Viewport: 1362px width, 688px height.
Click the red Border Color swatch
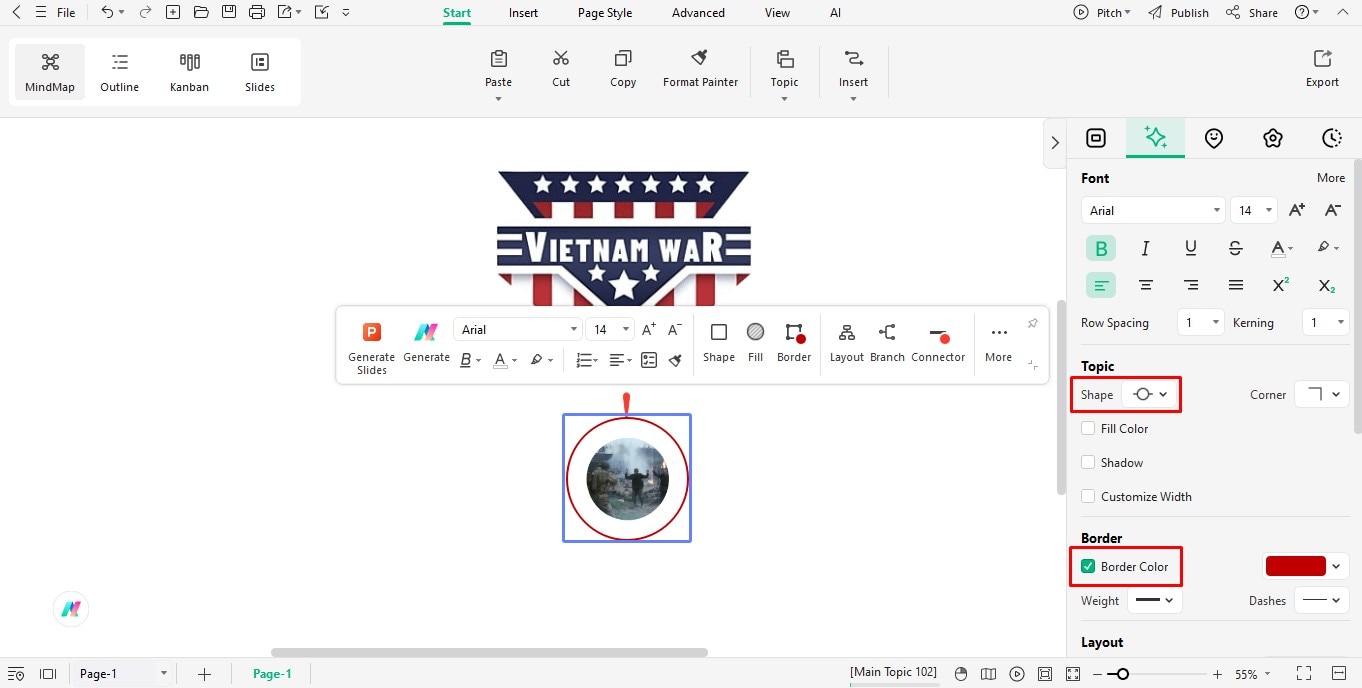[x=1295, y=566]
